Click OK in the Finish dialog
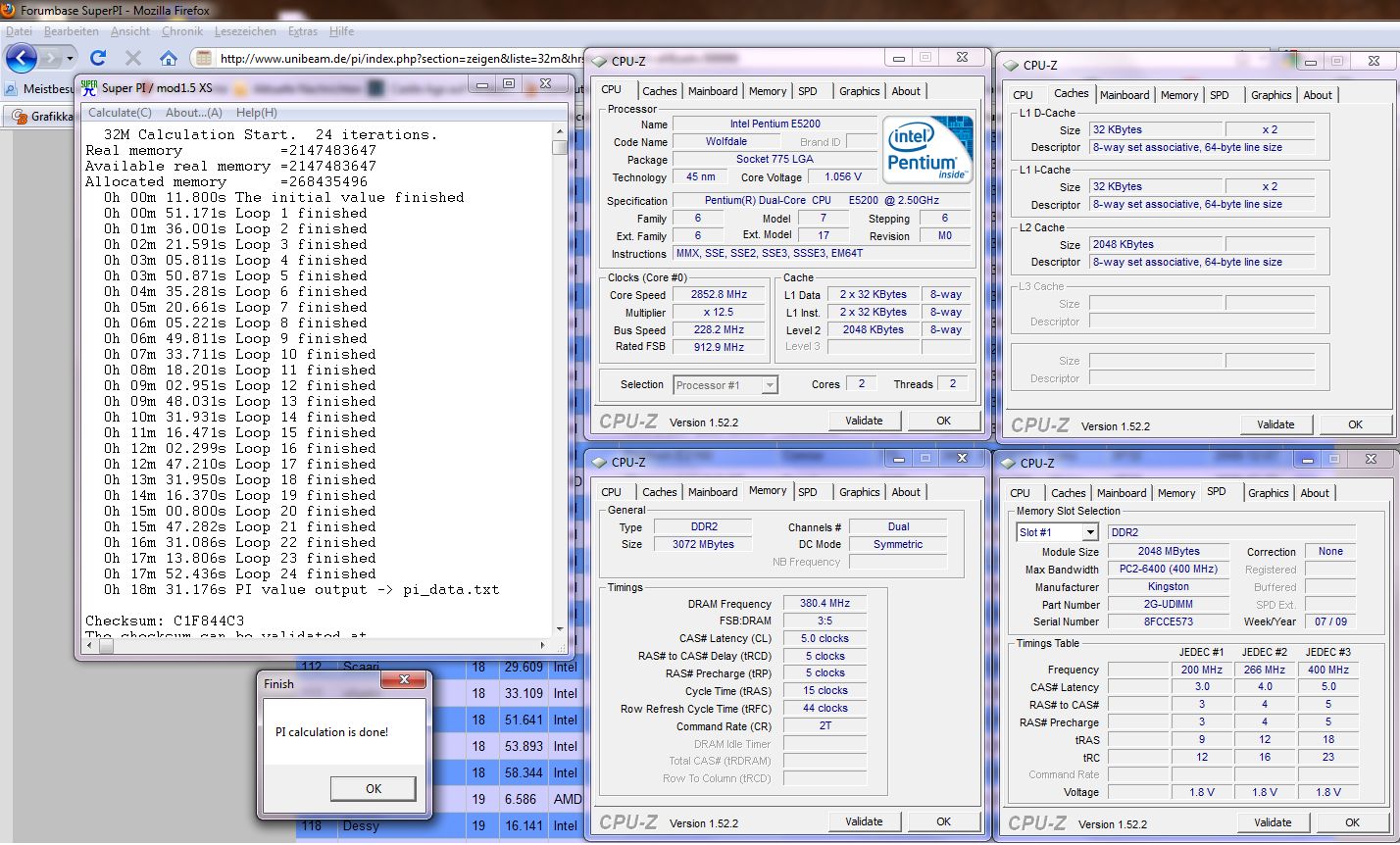The width and height of the screenshot is (1400, 845). [374, 788]
